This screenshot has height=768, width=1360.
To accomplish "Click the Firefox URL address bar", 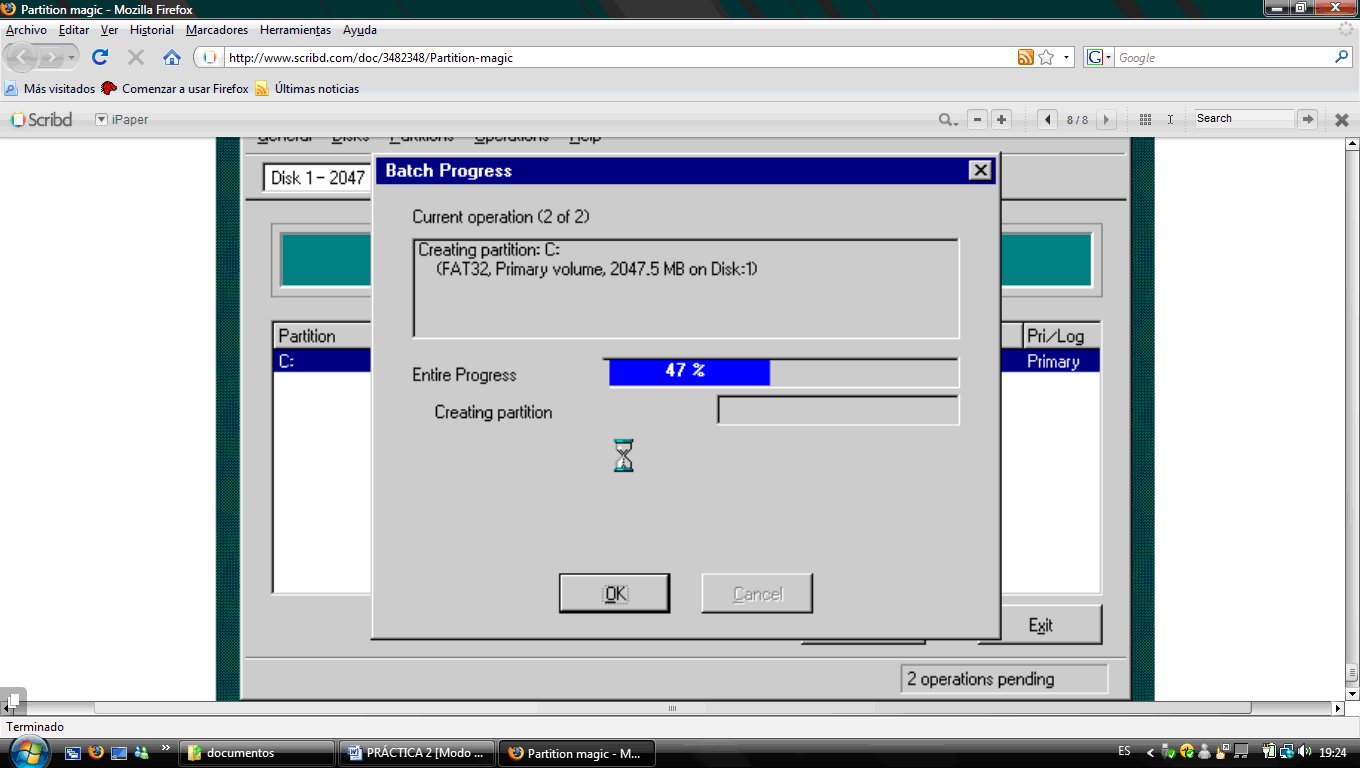I will coord(620,57).
